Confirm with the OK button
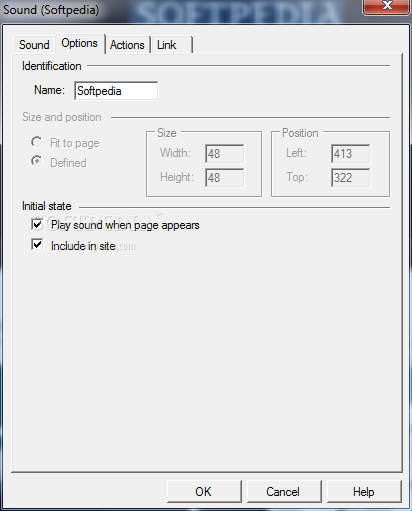Image resolution: width=412 pixels, height=511 pixels. (204, 492)
